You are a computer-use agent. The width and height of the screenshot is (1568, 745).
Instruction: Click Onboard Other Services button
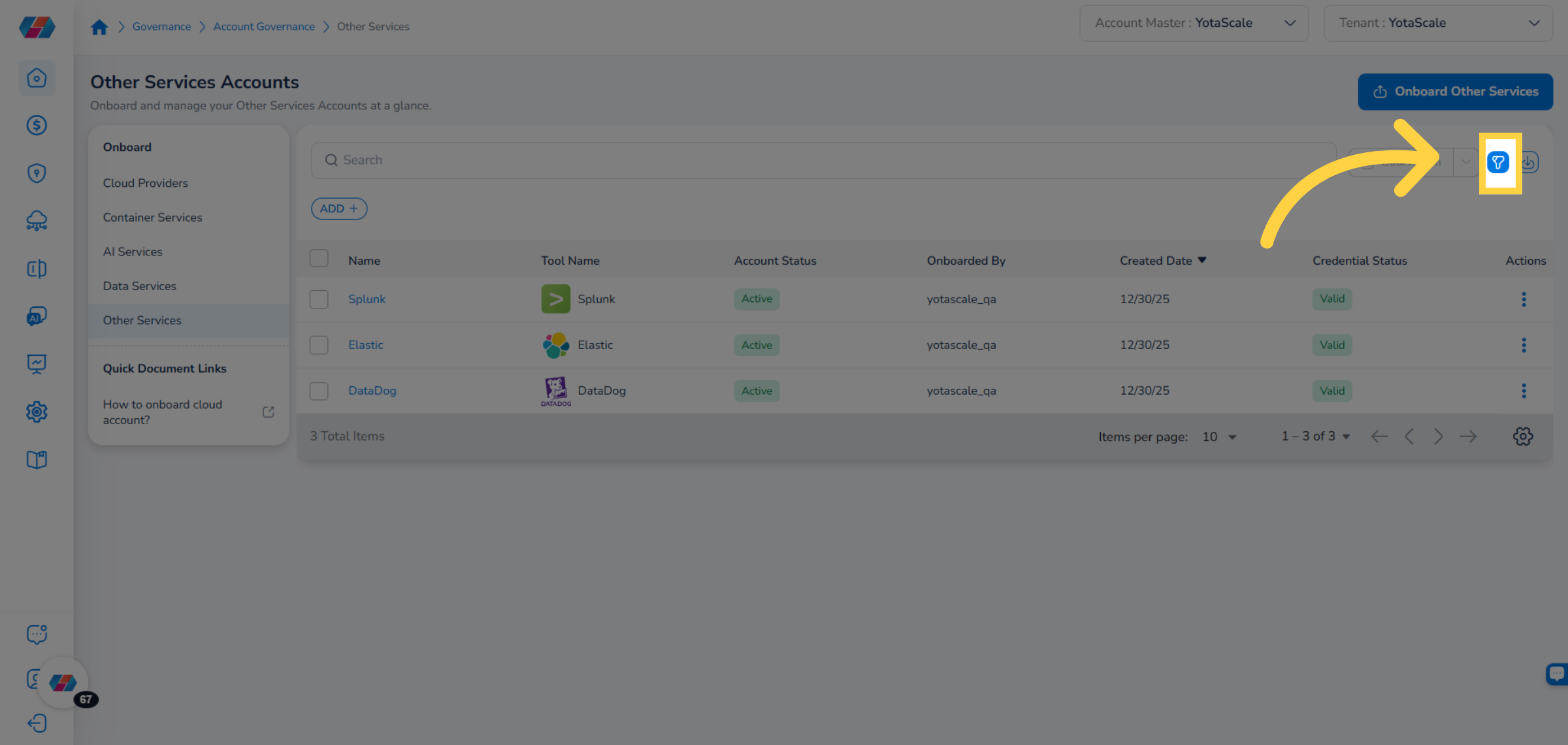1455,91
